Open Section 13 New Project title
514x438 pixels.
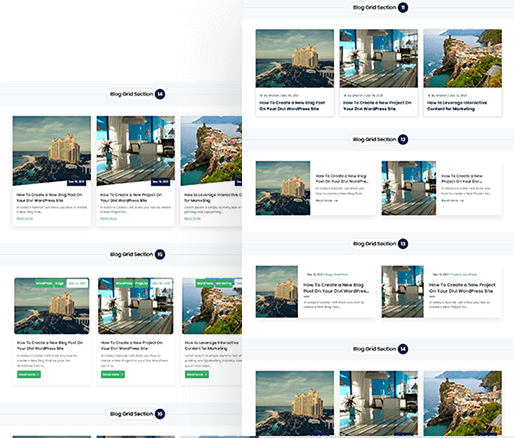pos(462,288)
